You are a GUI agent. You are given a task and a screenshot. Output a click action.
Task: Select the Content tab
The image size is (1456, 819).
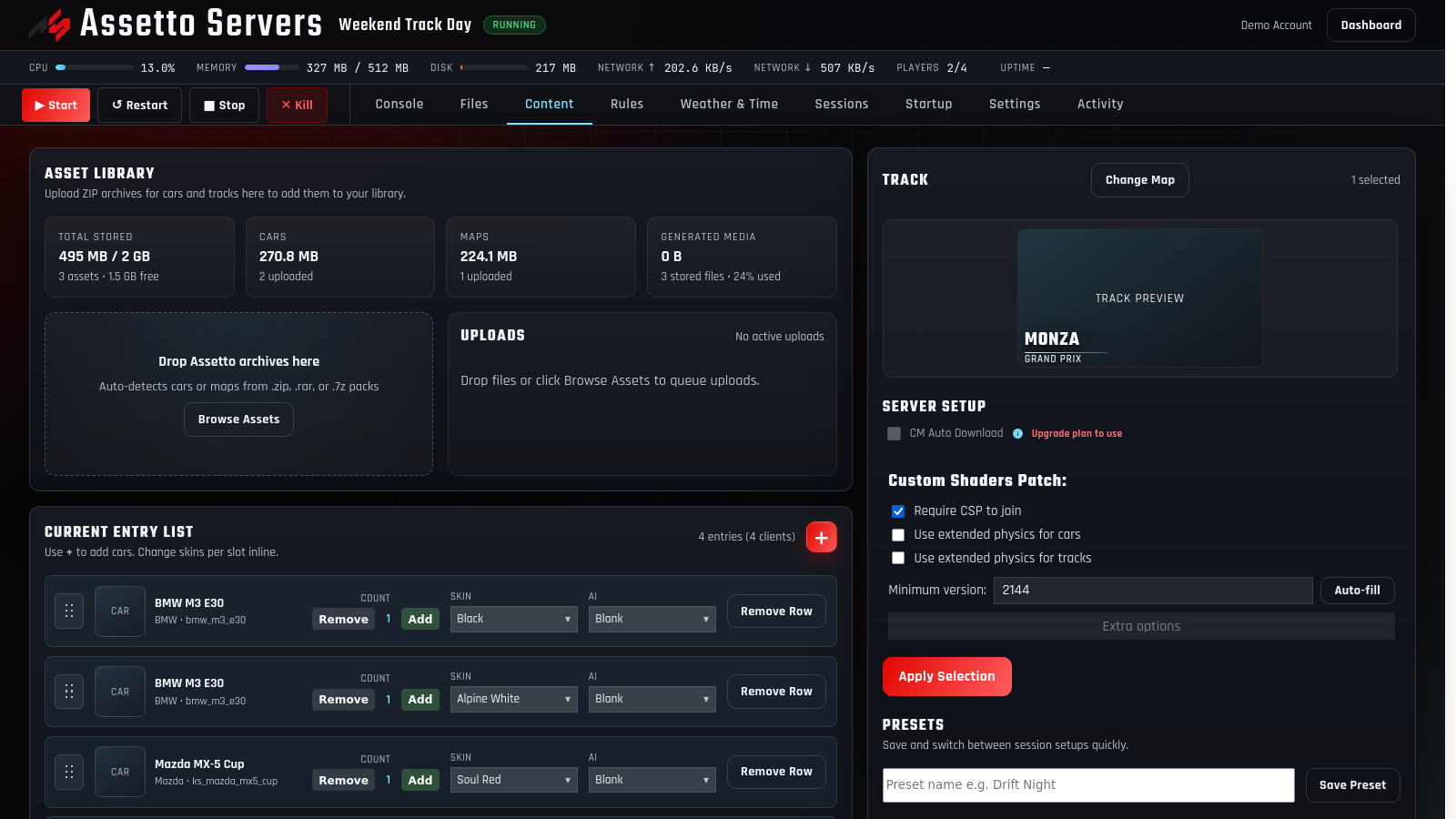(x=549, y=104)
